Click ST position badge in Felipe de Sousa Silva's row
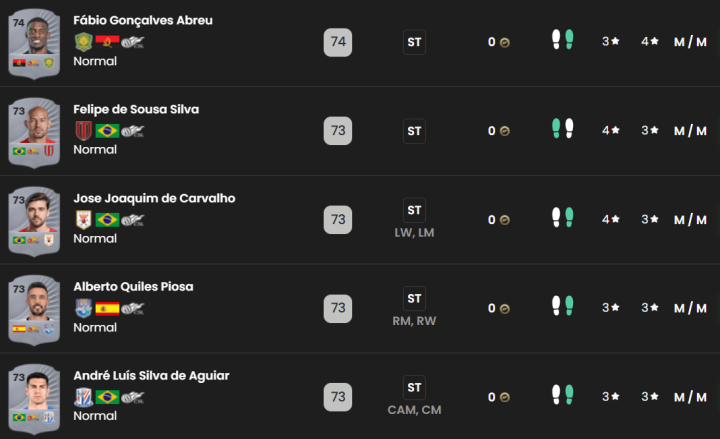 click(x=414, y=130)
